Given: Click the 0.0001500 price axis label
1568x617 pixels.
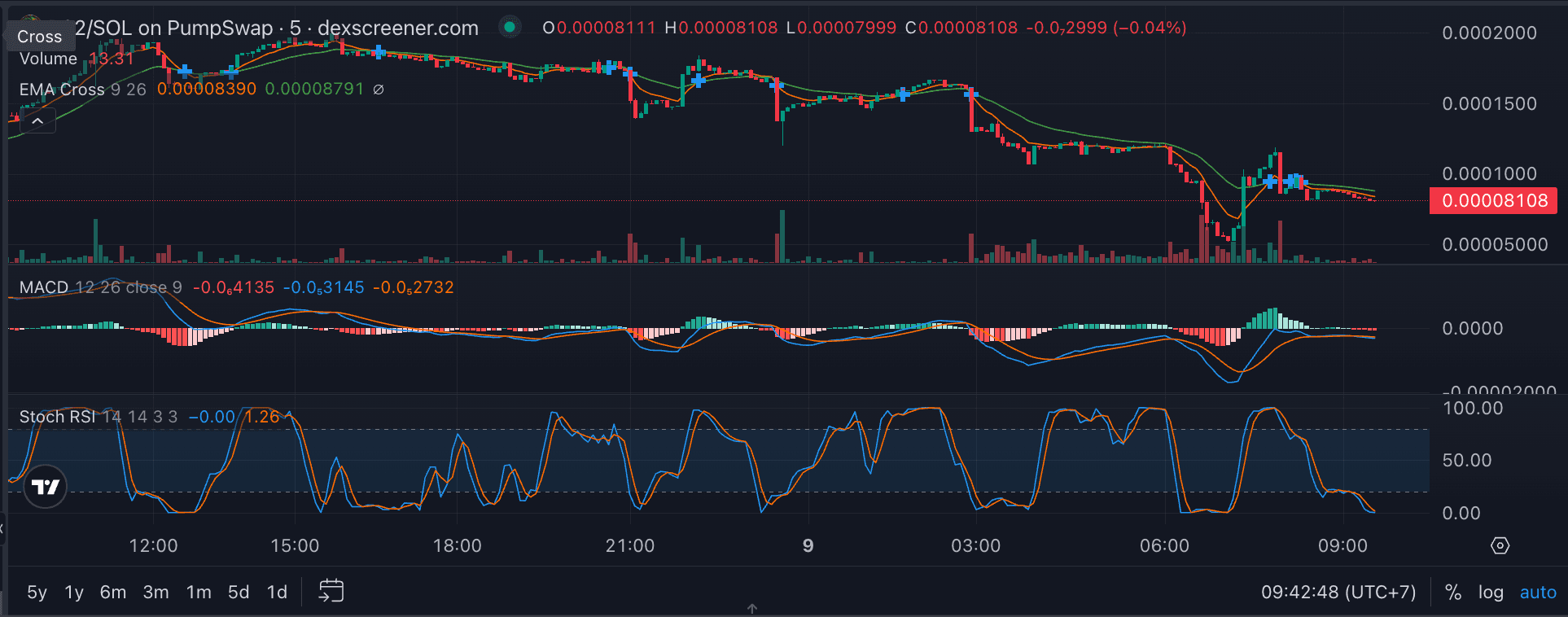Looking at the screenshot, I should (1489, 103).
